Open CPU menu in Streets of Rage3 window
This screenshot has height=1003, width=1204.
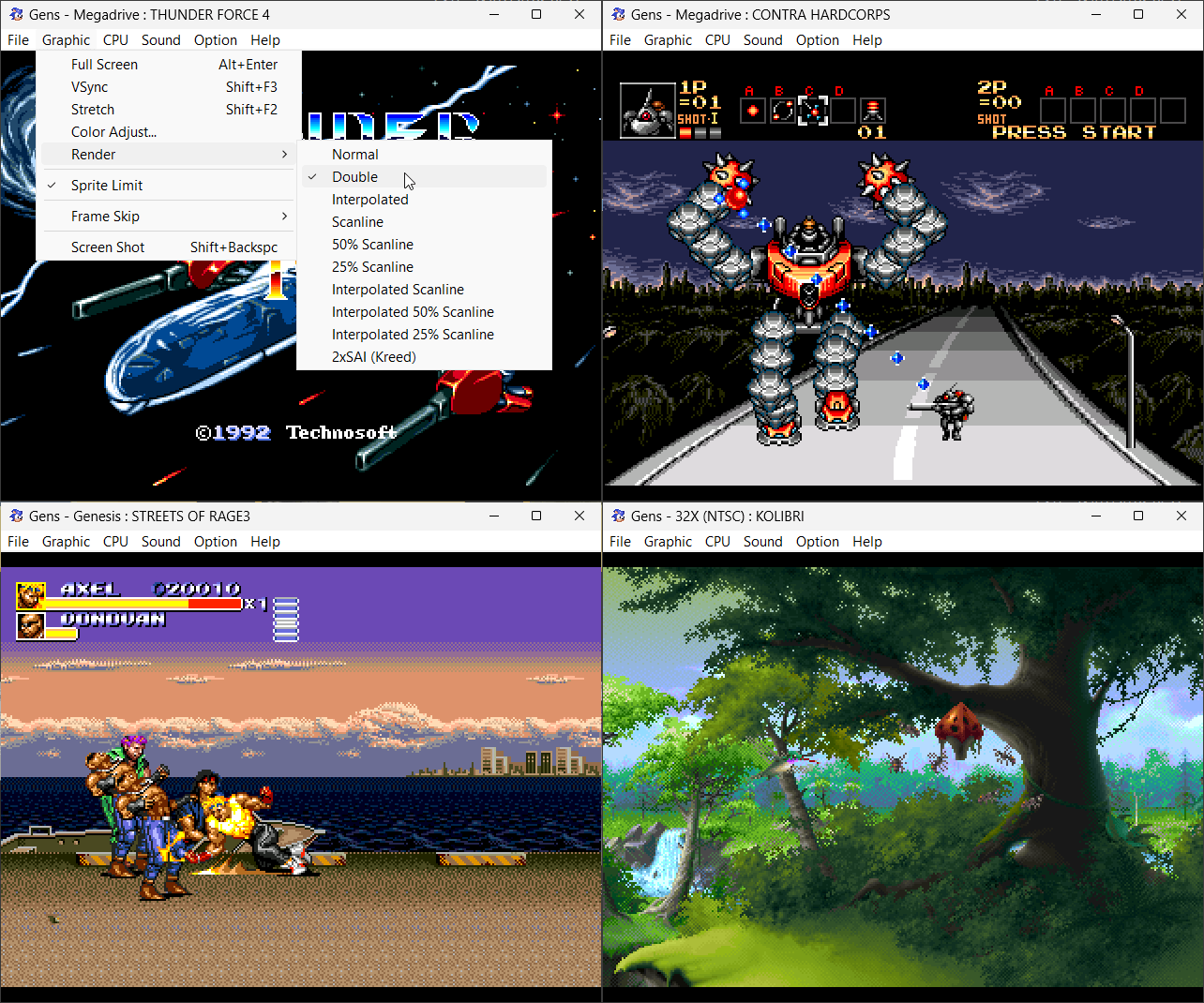pyautogui.click(x=115, y=541)
